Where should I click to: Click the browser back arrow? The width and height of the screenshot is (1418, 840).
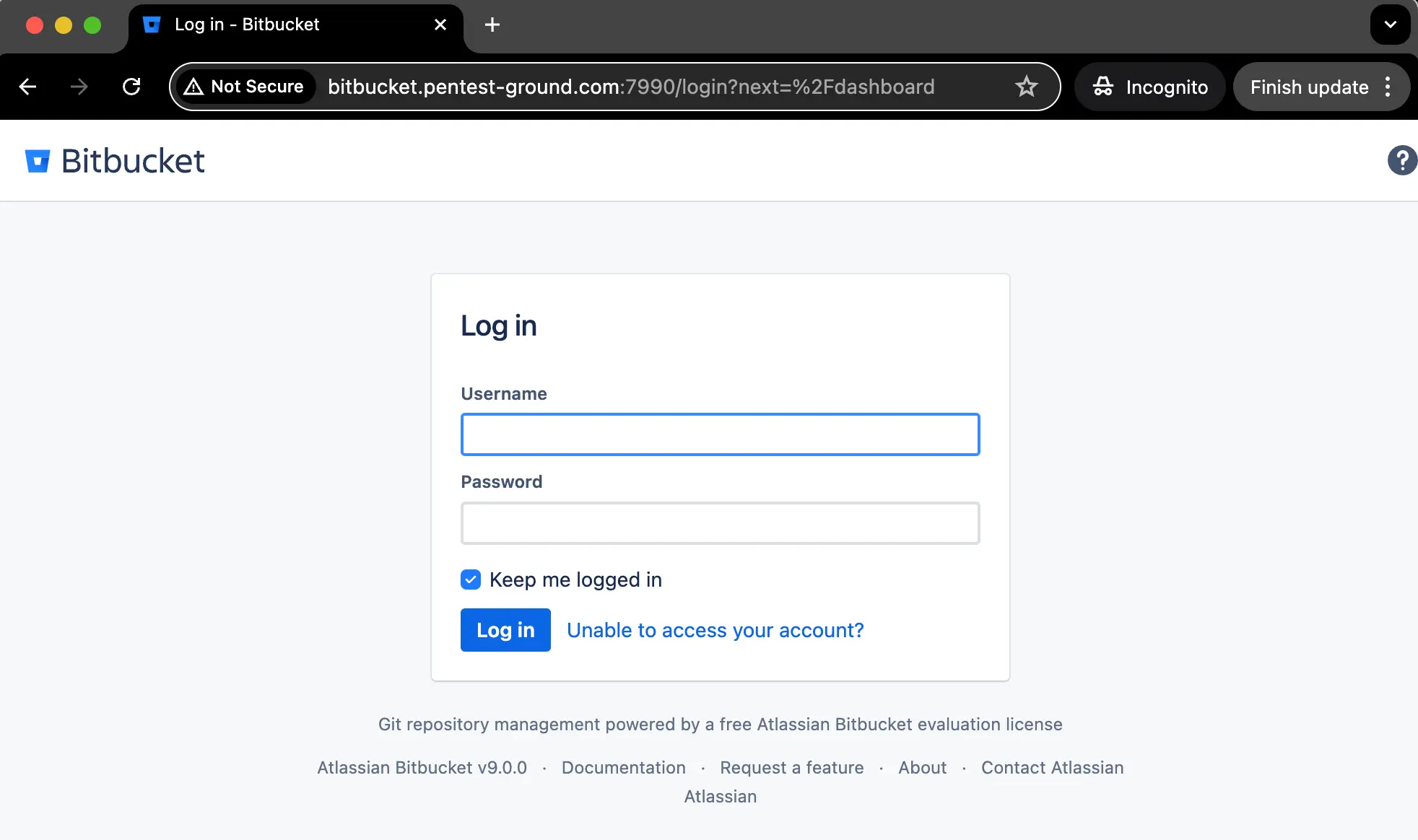pyautogui.click(x=27, y=87)
